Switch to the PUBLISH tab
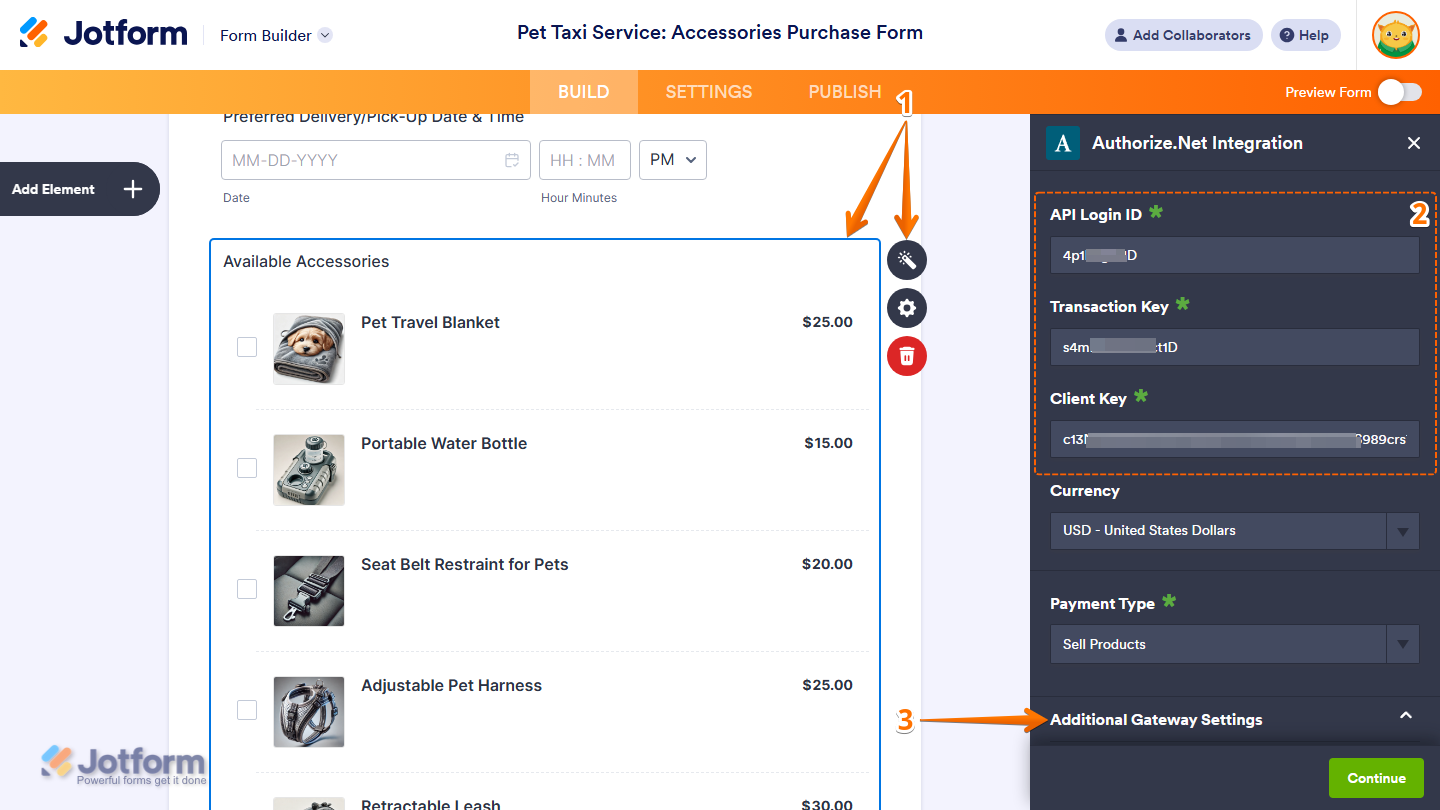 click(844, 91)
